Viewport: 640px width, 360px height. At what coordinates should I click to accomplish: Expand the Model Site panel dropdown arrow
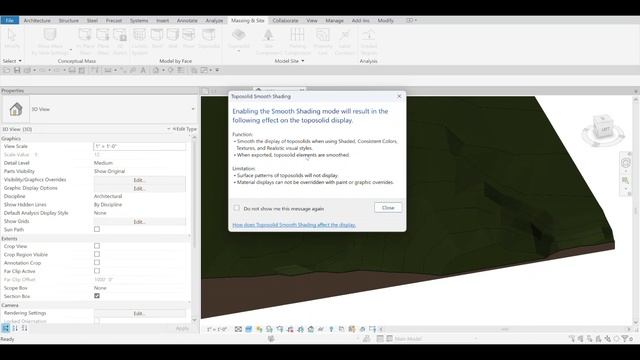click(x=302, y=61)
